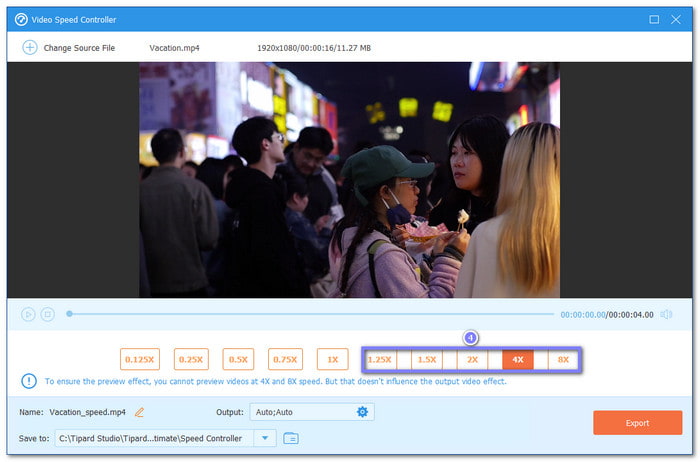Click the Video Speed Controller app logo

(x=21, y=19)
